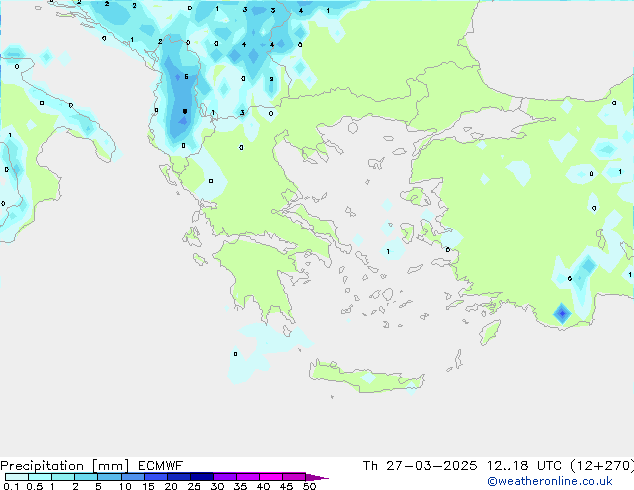
Task: Pick the 15–20 mm legend color box
Action: pyautogui.click(x=155, y=477)
